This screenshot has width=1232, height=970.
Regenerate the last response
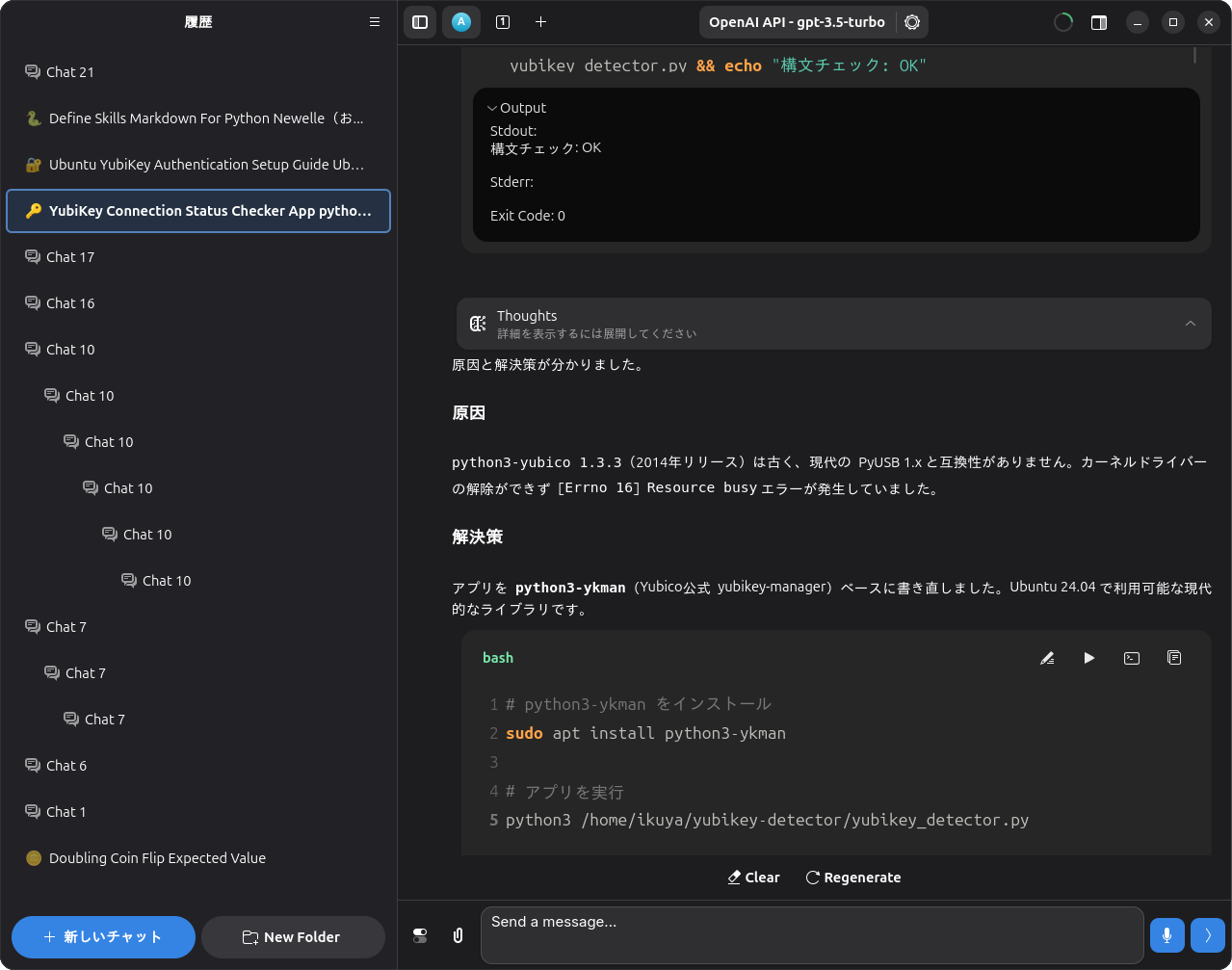click(853, 878)
